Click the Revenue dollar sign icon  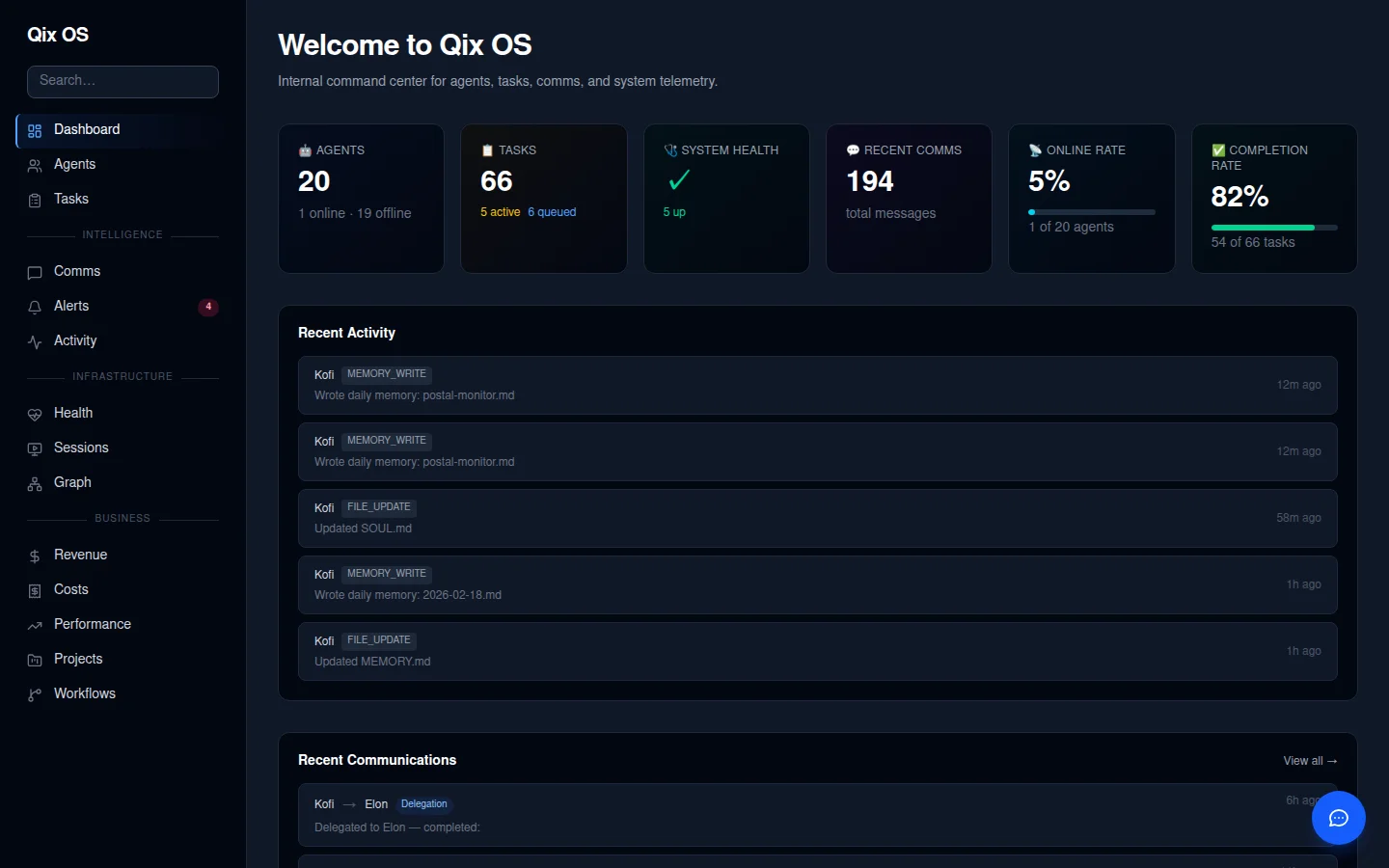[x=35, y=556]
